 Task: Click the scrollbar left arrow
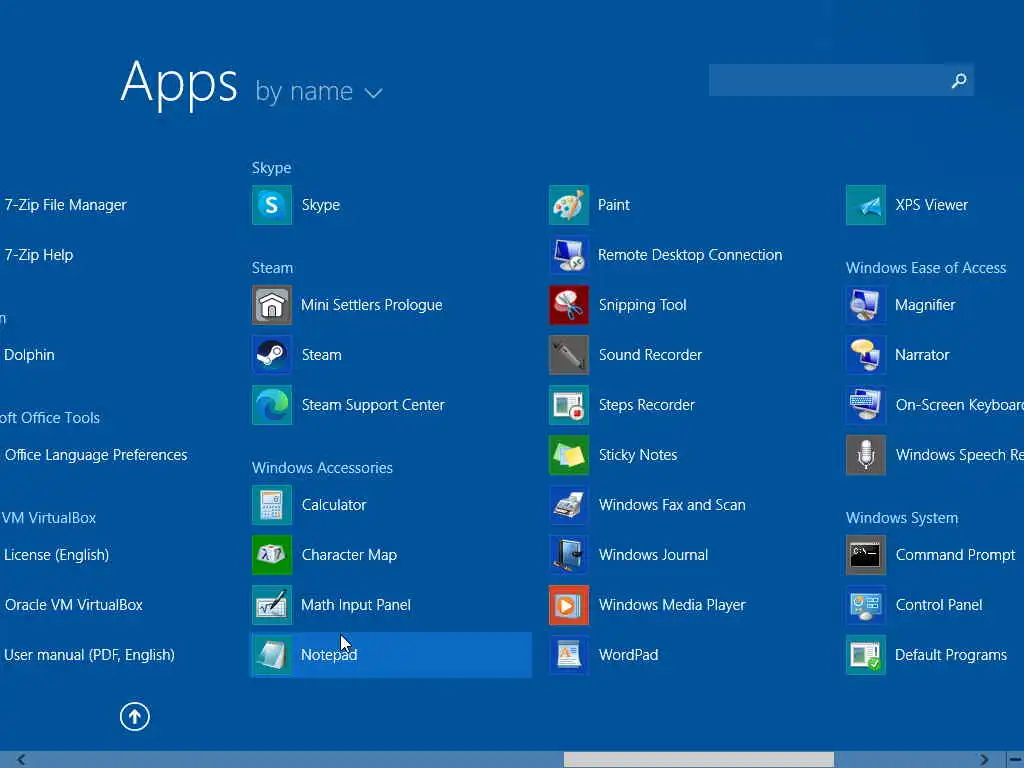pyautogui.click(x=22, y=760)
